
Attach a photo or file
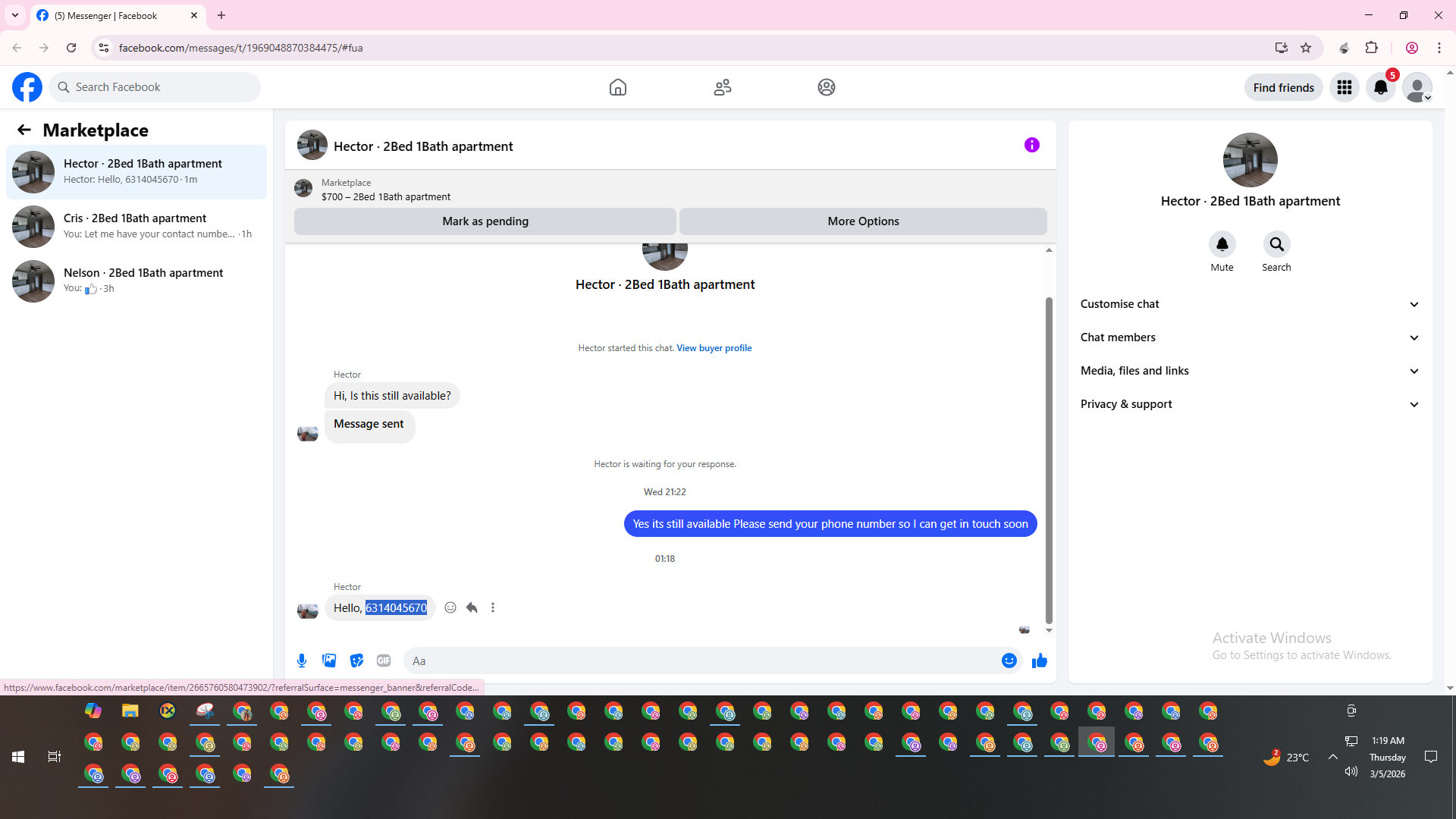click(329, 661)
